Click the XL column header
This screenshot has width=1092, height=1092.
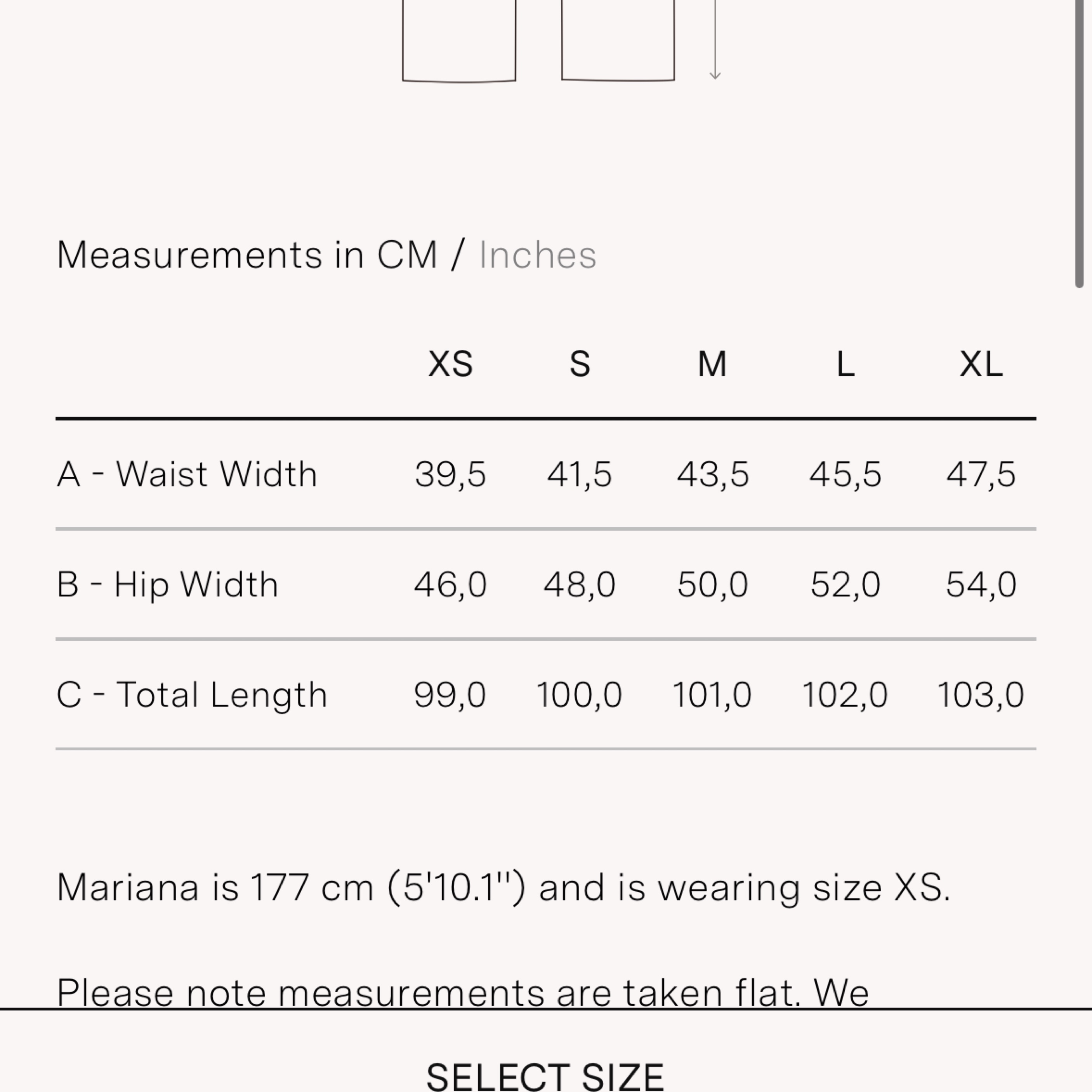click(981, 364)
